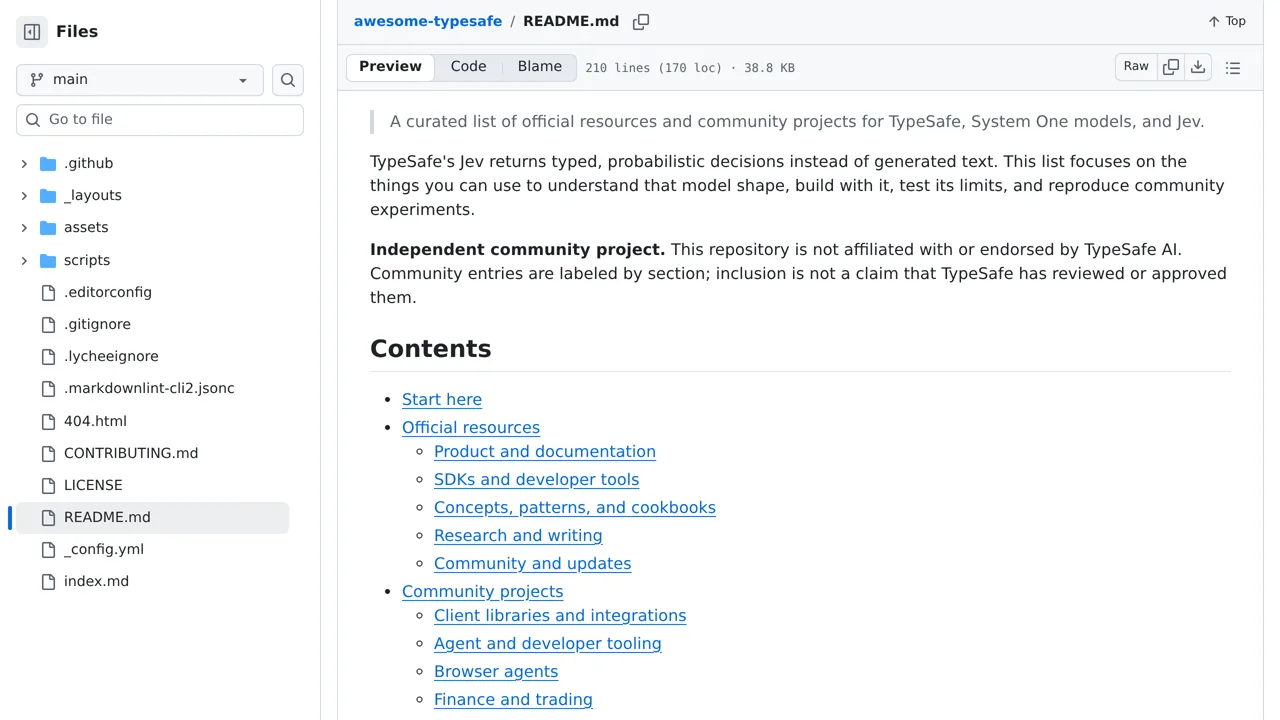Open .lycheeignore file
The image size is (1280, 720).
pos(111,356)
